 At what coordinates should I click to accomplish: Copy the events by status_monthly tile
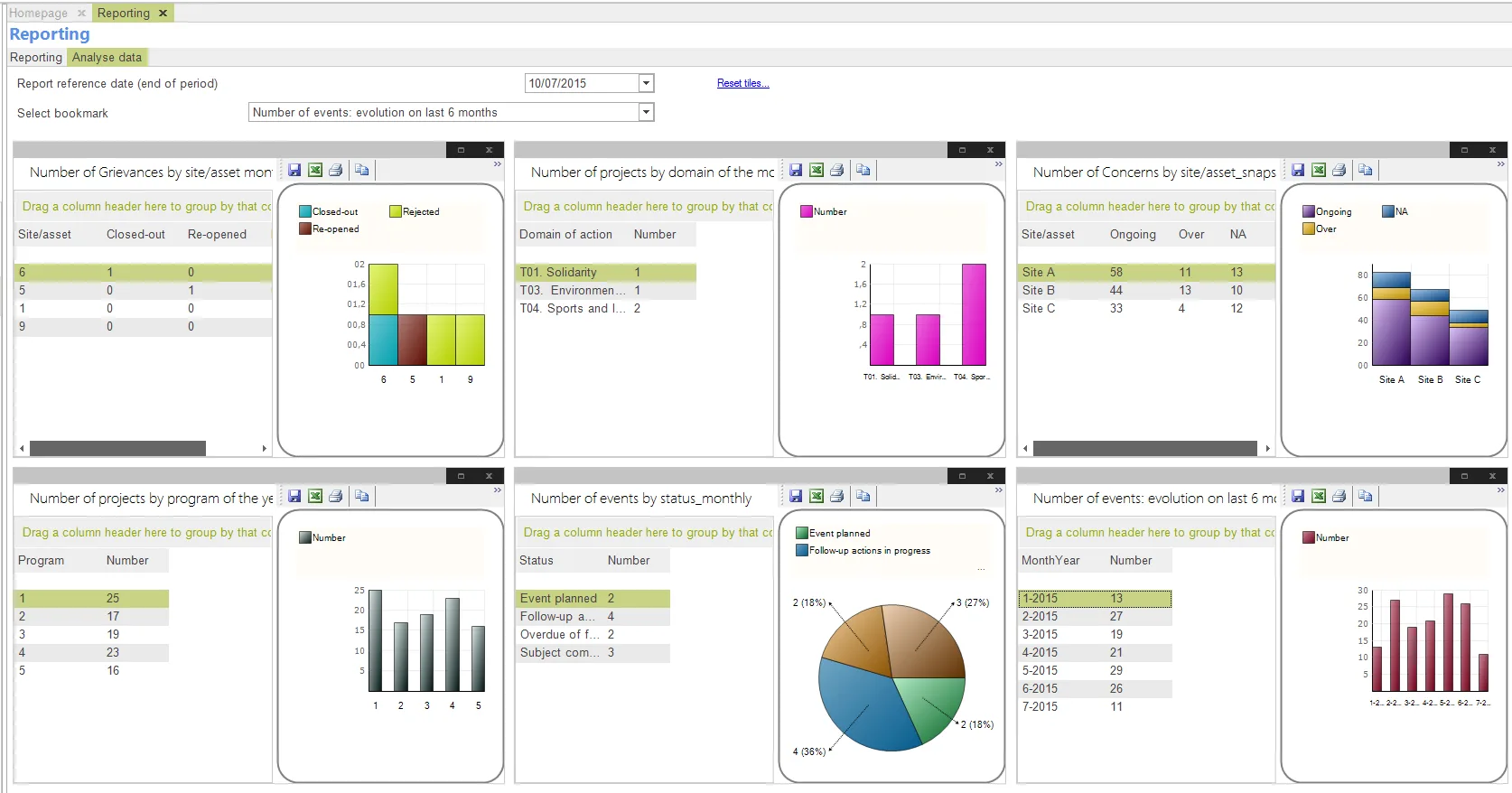[x=863, y=496]
